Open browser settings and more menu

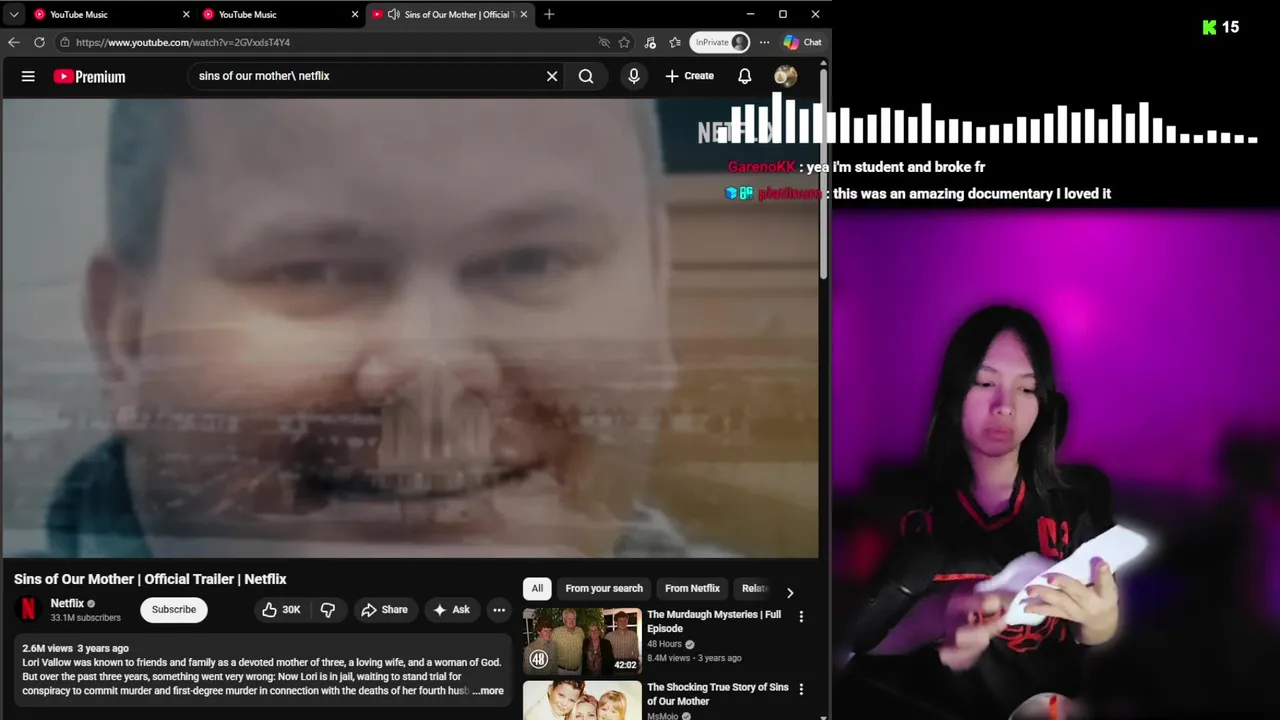(764, 42)
